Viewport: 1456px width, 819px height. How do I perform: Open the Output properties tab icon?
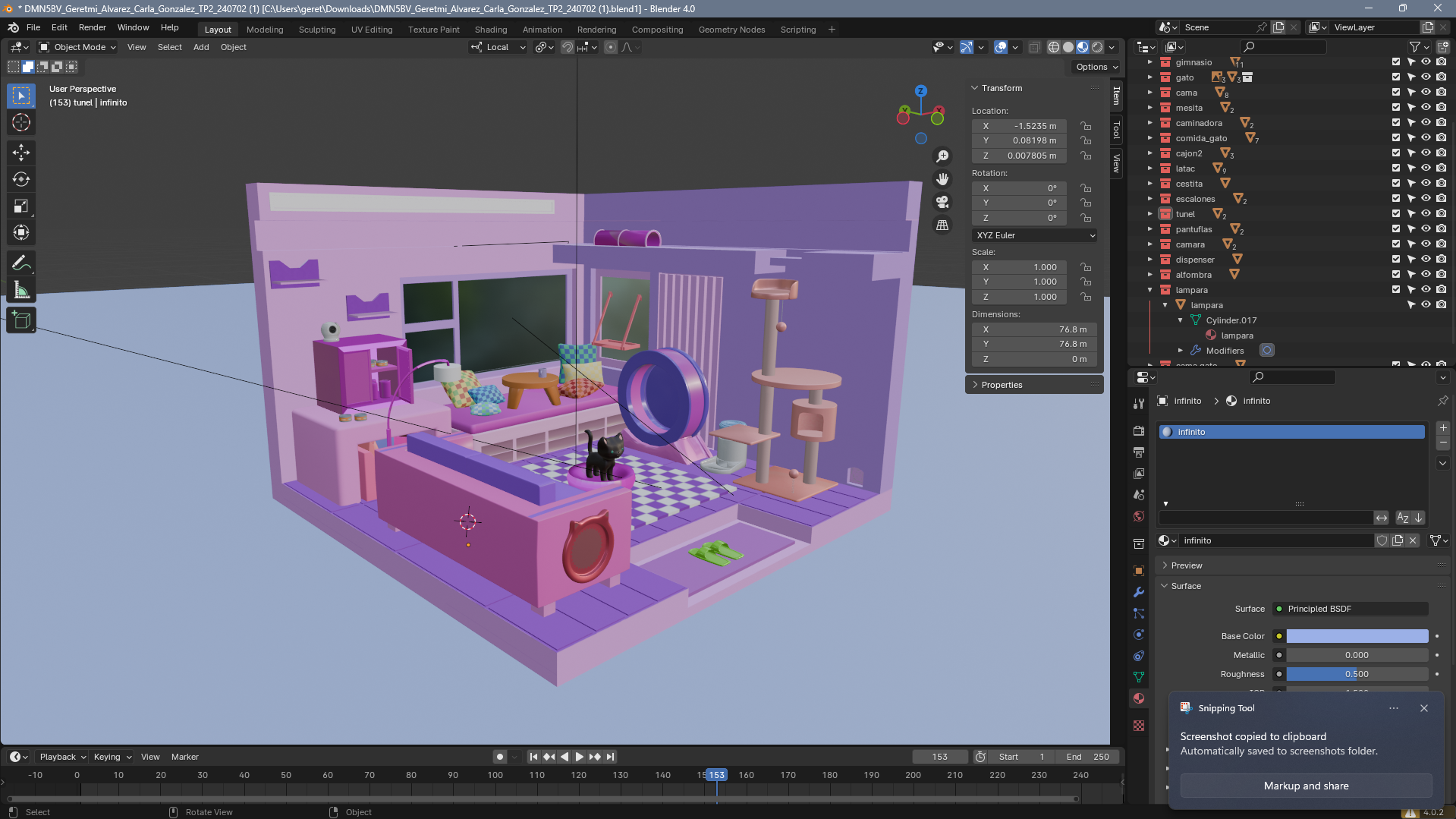tap(1139, 452)
